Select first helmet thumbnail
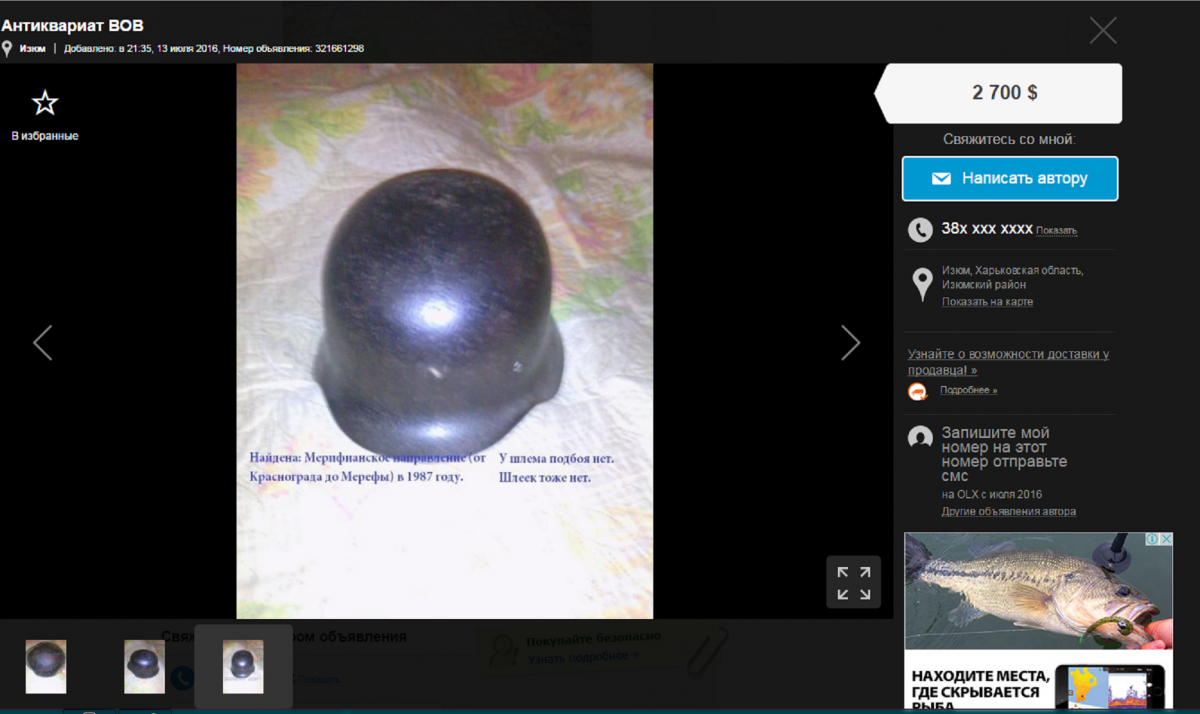The image size is (1200, 714). point(46,666)
